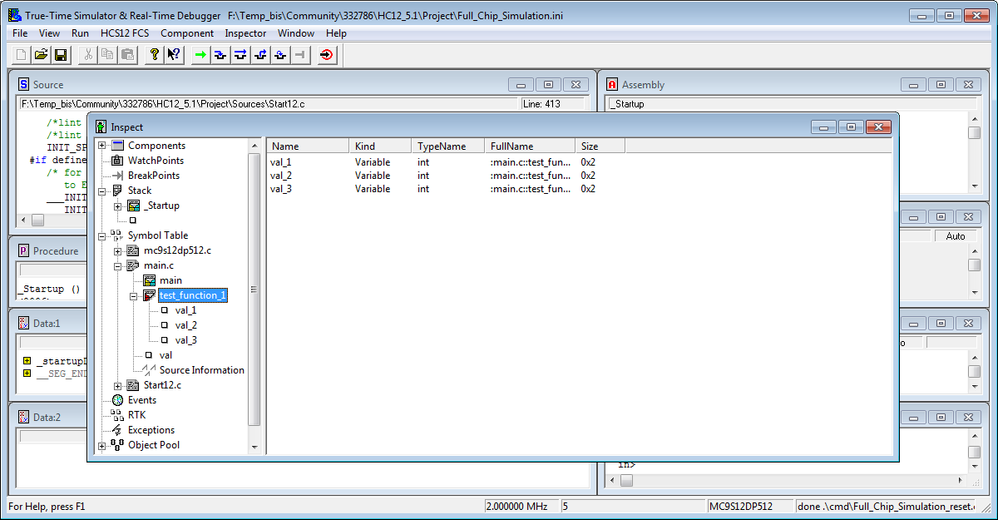Click the Halt toolbar icon

300,55
